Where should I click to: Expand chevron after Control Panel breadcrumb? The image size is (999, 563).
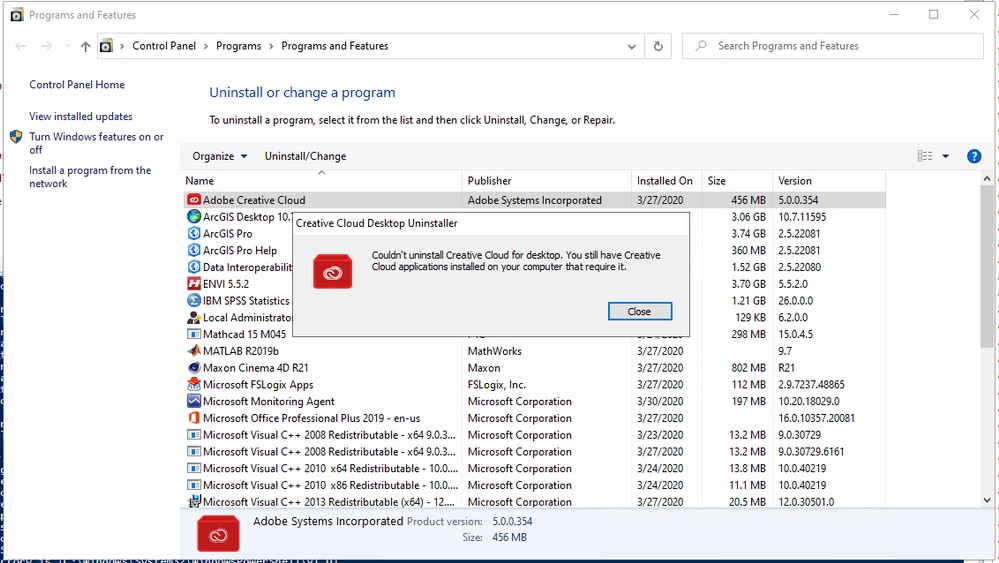(206, 46)
